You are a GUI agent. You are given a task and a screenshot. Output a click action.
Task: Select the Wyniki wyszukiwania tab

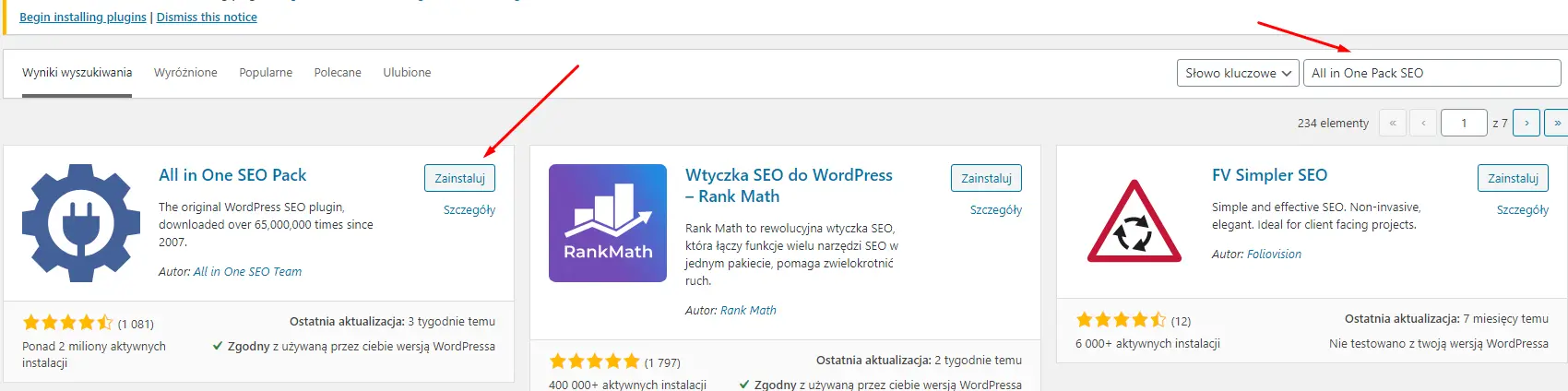pyautogui.click(x=77, y=73)
